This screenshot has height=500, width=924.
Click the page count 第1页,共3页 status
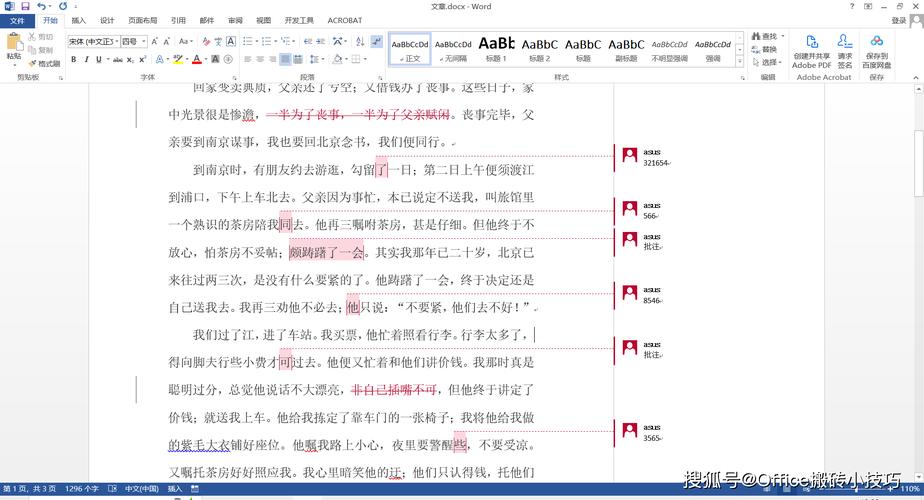pos(29,489)
